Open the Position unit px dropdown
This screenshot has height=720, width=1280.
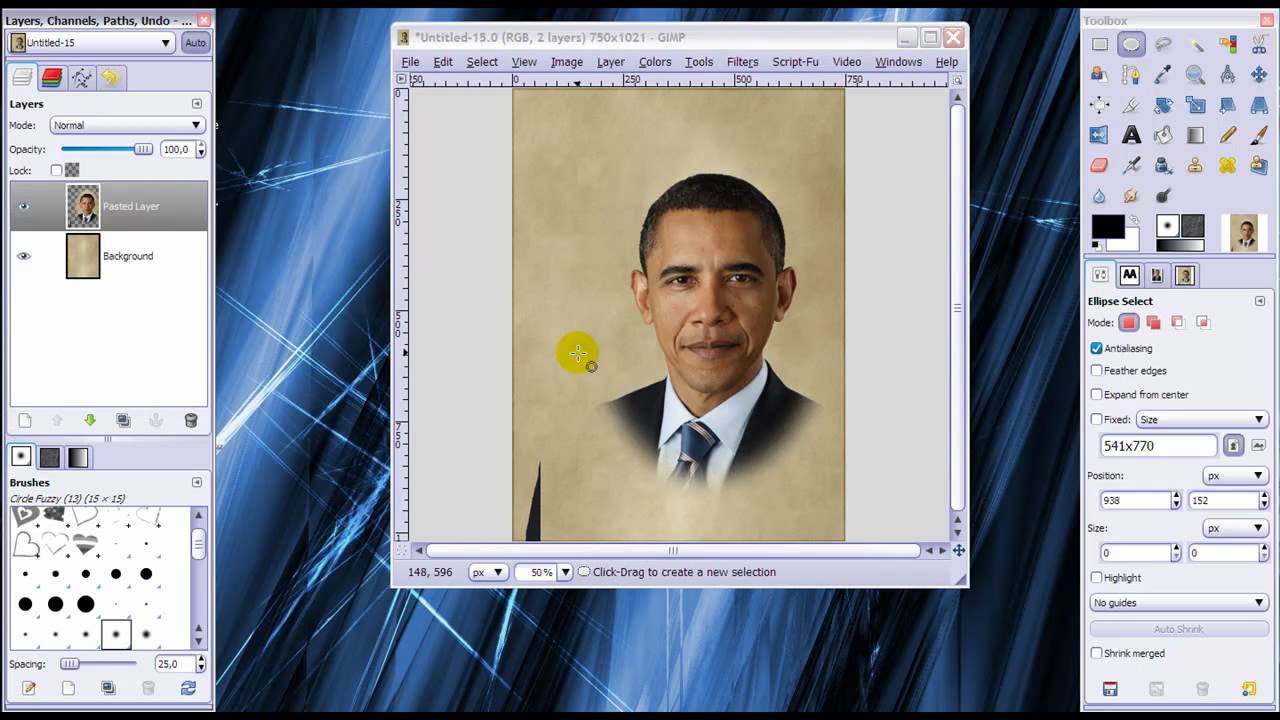pyautogui.click(x=1235, y=476)
